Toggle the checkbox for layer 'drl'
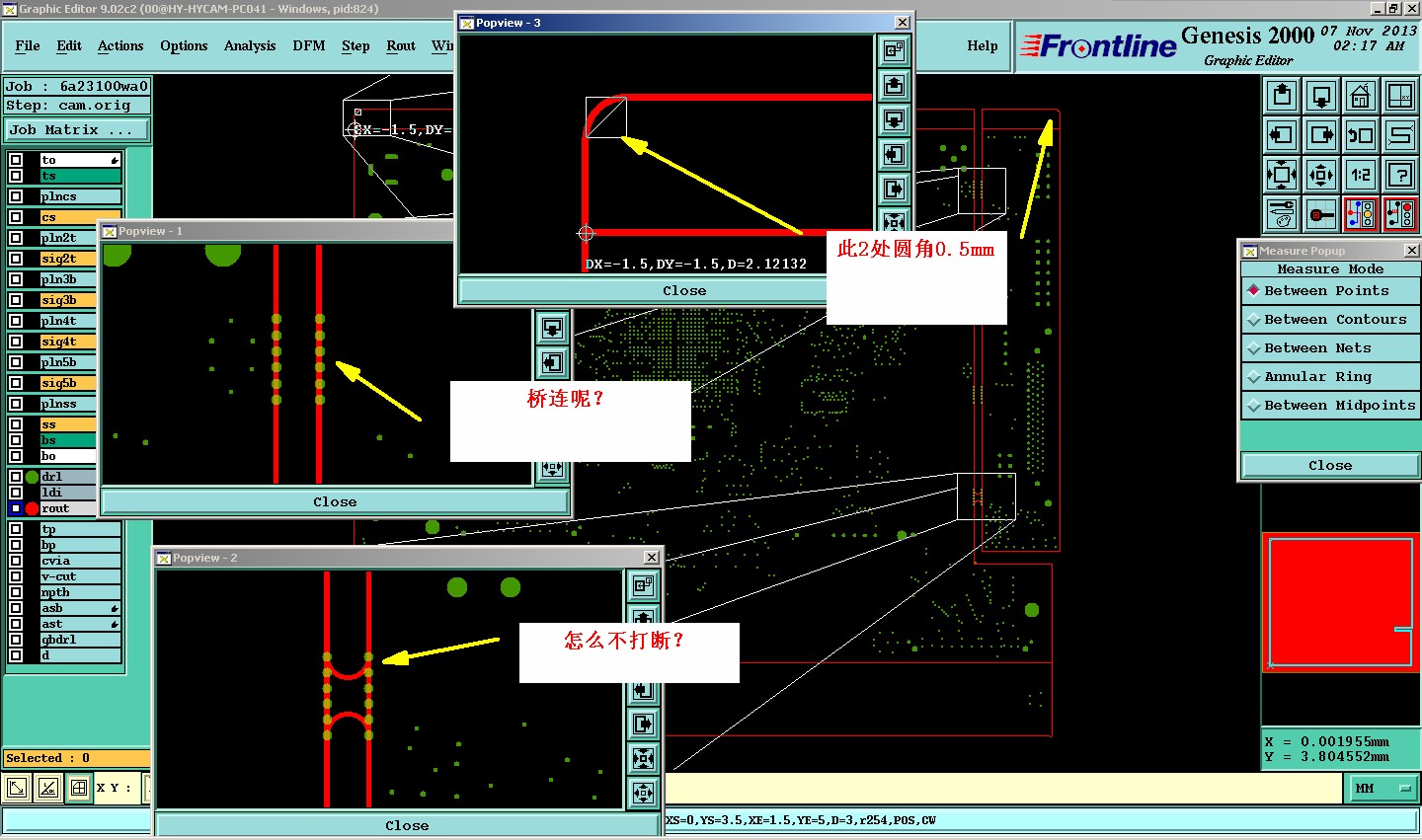The image size is (1422, 840). tap(16, 477)
